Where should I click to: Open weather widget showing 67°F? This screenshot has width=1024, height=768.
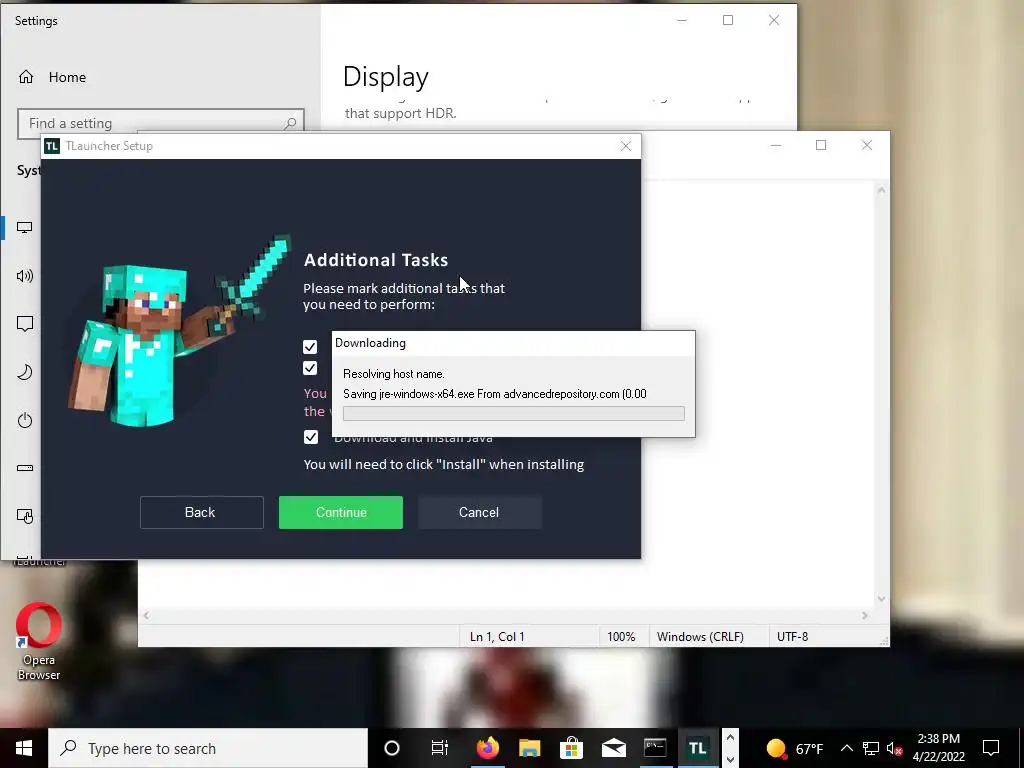[x=794, y=748]
